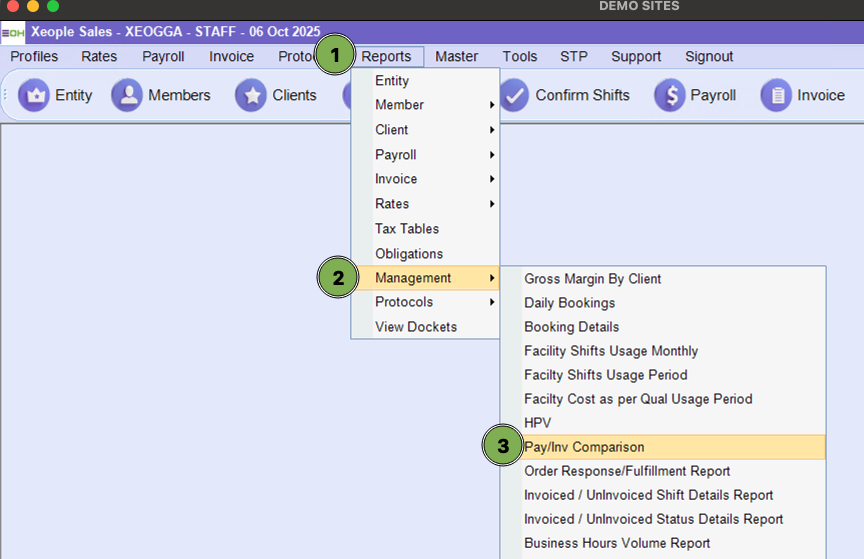The width and height of the screenshot is (864, 559).
Task: Choose Gross Margin By Client report
Action: tap(592, 279)
